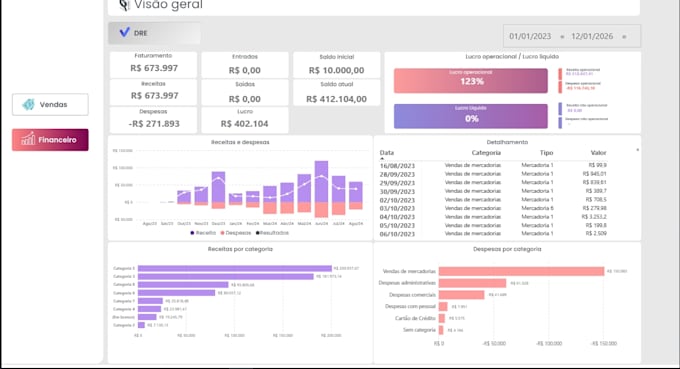Click the Dez/23 column in revenue chart
This screenshot has height=369, width=680.
click(x=218, y=190)
